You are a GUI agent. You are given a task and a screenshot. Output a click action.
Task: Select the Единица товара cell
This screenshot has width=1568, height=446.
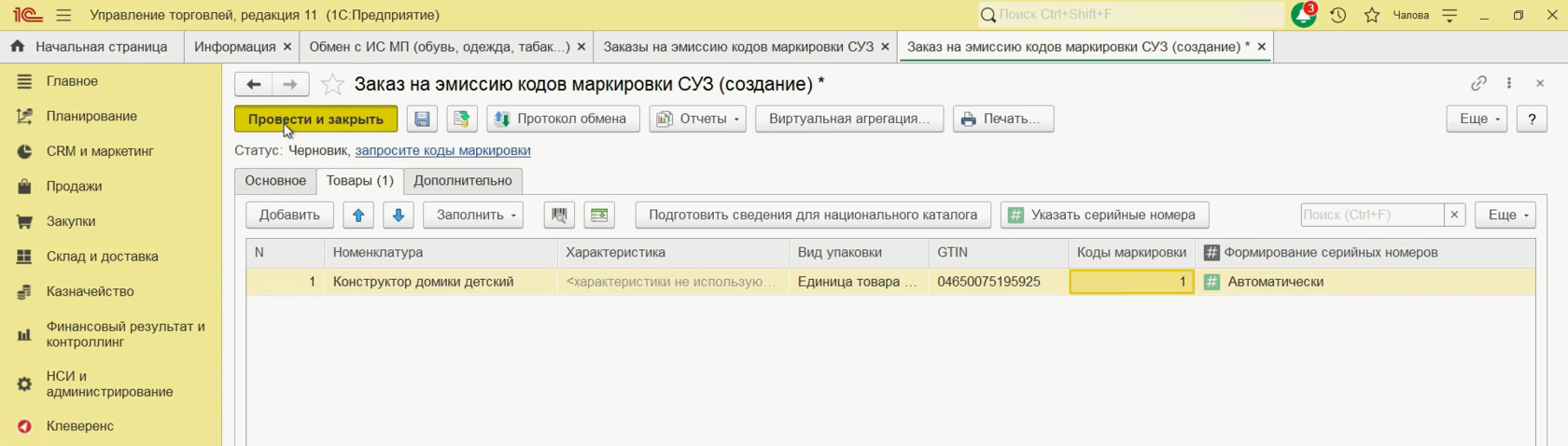859,282
